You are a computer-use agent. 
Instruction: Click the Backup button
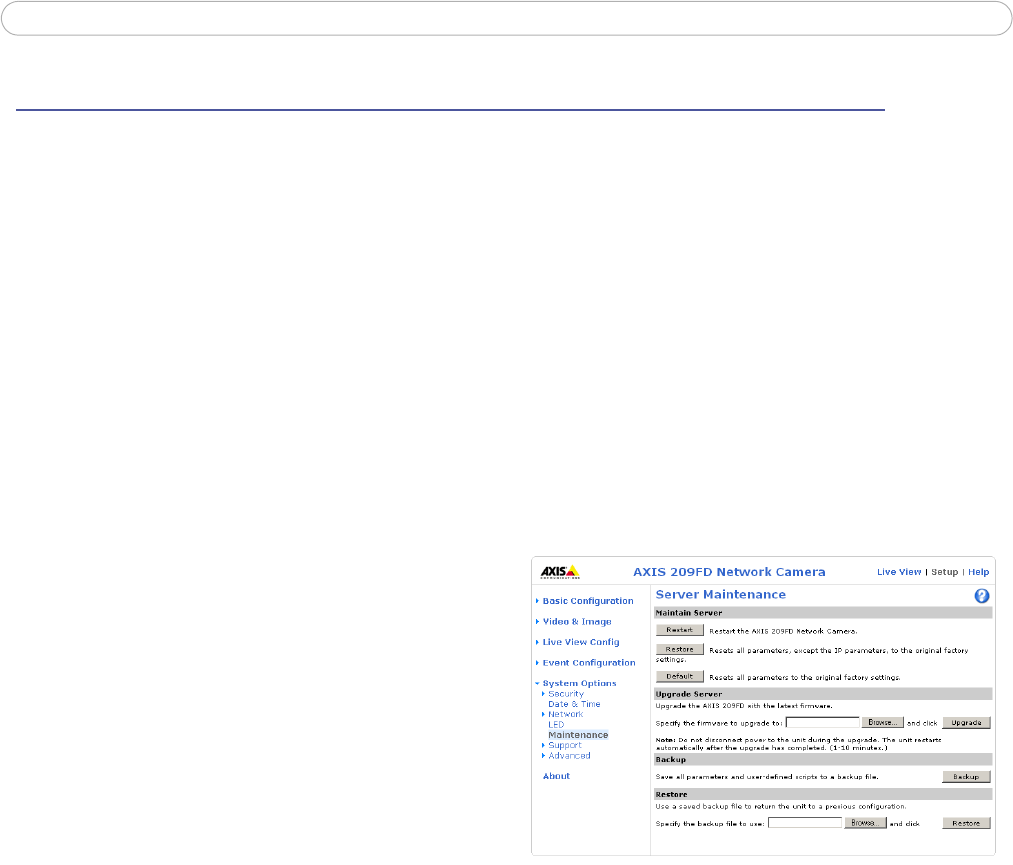(966, 776)
